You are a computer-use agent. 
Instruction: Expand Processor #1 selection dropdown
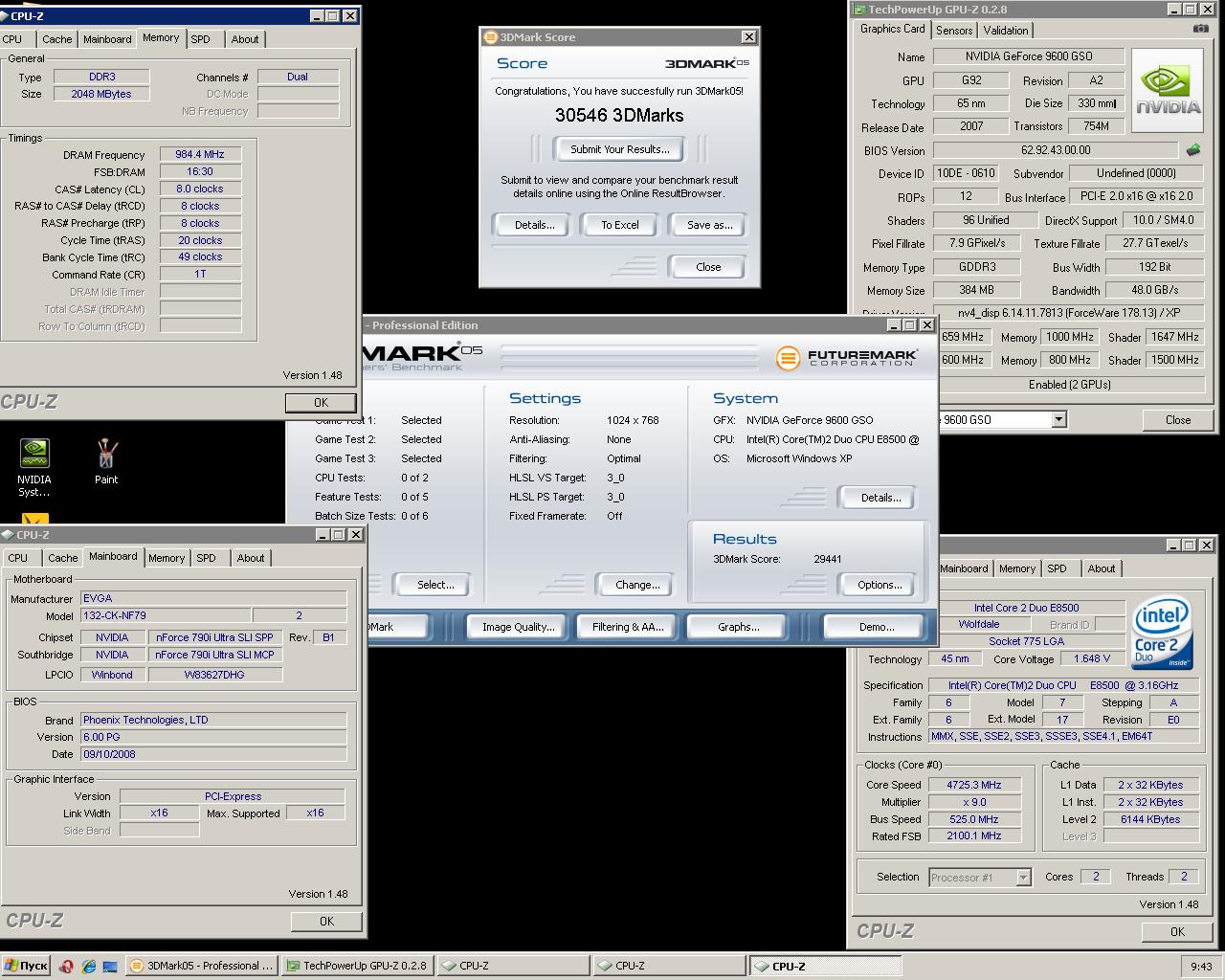(1023, 878)
